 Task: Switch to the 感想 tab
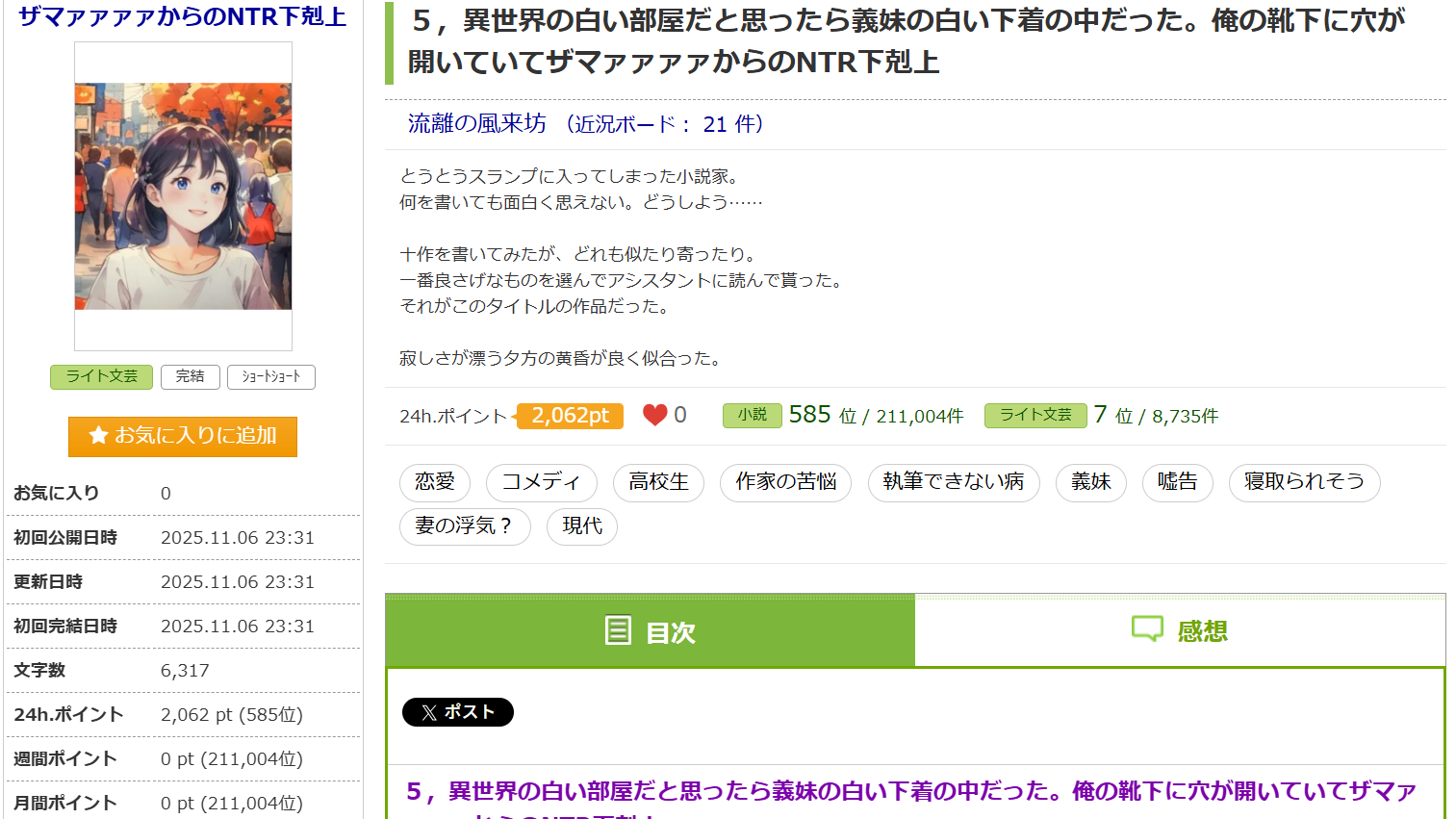tap(1180, 631)
